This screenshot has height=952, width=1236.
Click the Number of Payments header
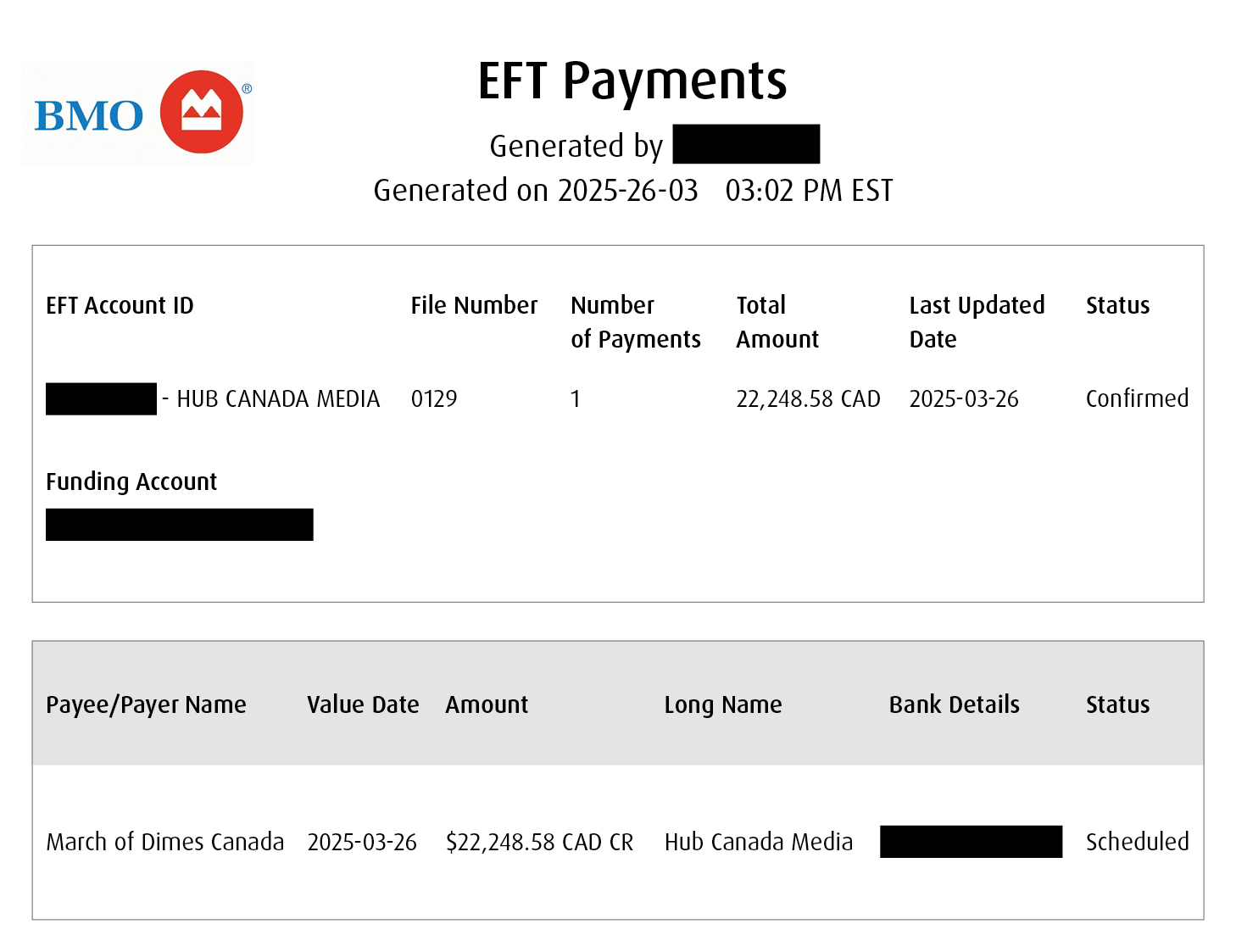tap(635, 322)
